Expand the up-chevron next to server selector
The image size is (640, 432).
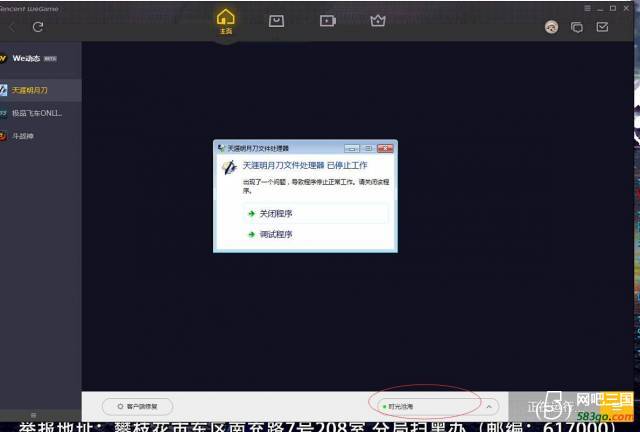pyautogui.click(x=488, y=406)
